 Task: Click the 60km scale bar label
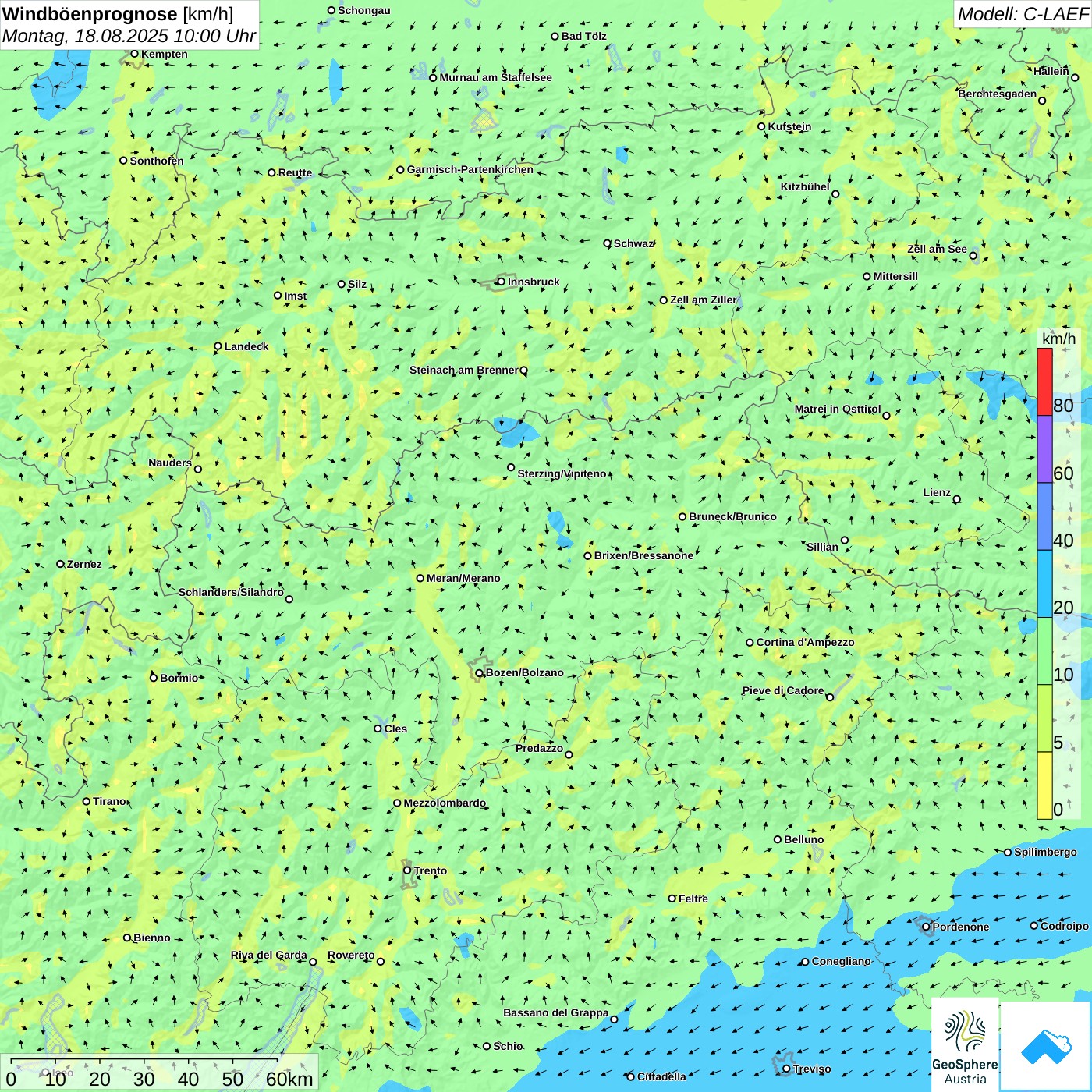click(289, 1079)
